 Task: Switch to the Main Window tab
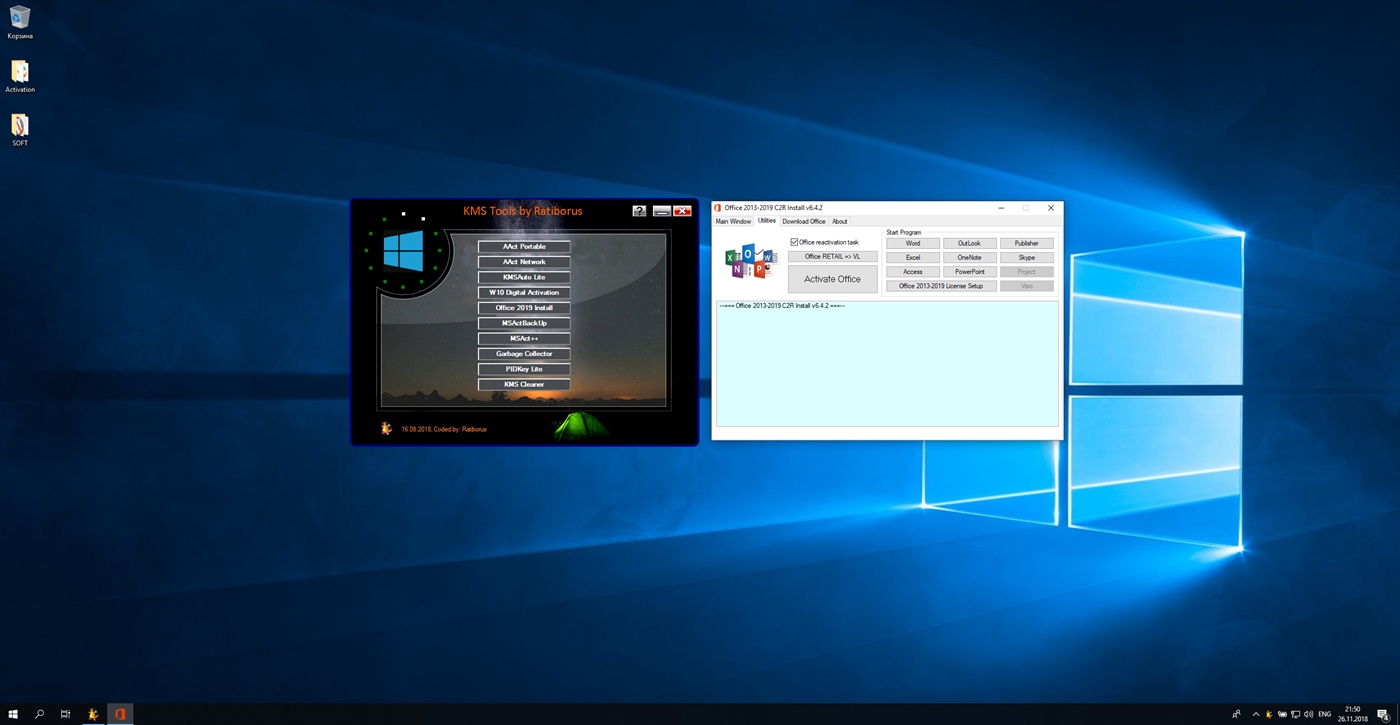click(733, 221)
